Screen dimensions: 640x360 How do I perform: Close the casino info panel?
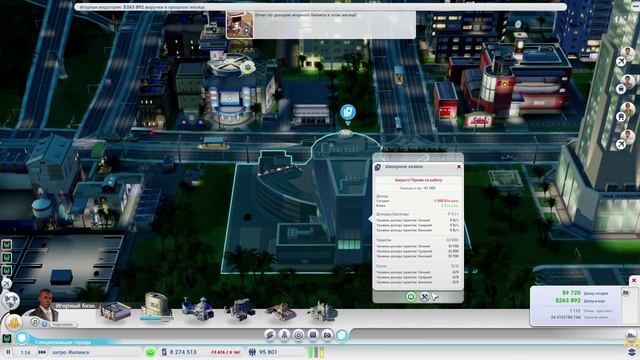pyautogui.click(x=459, y=167)
